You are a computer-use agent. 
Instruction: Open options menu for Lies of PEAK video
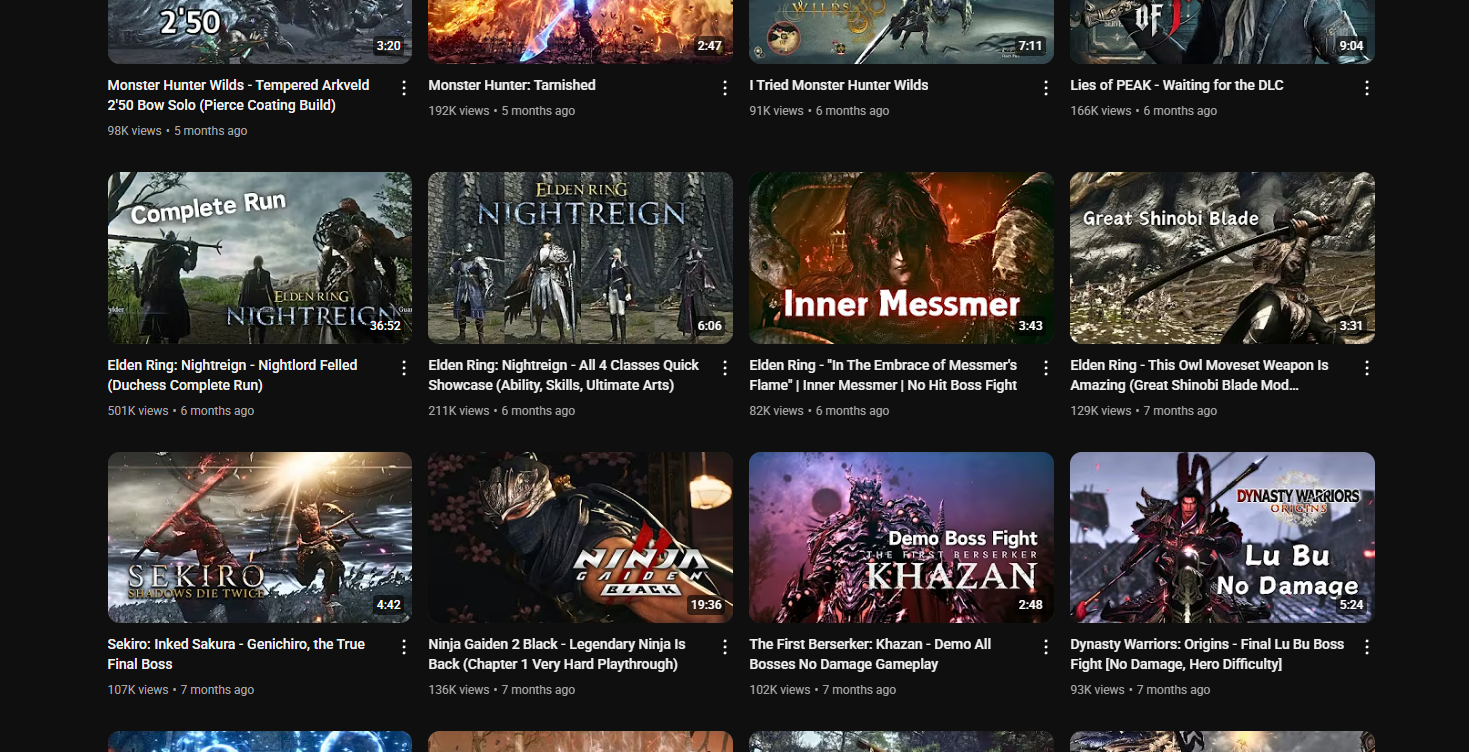coord(1367,88)
